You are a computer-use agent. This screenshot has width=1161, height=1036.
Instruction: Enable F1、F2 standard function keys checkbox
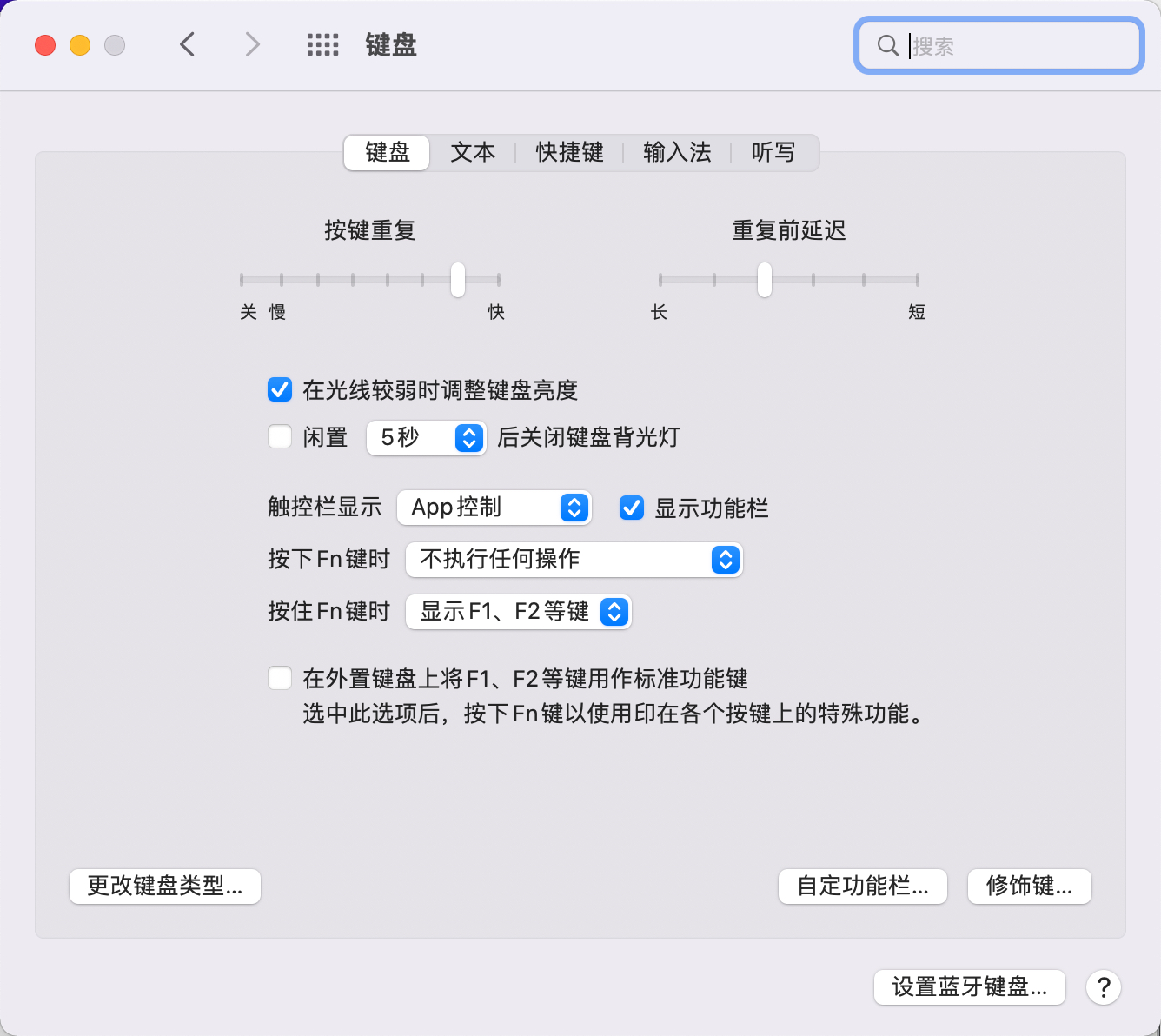tap(280, 678)
